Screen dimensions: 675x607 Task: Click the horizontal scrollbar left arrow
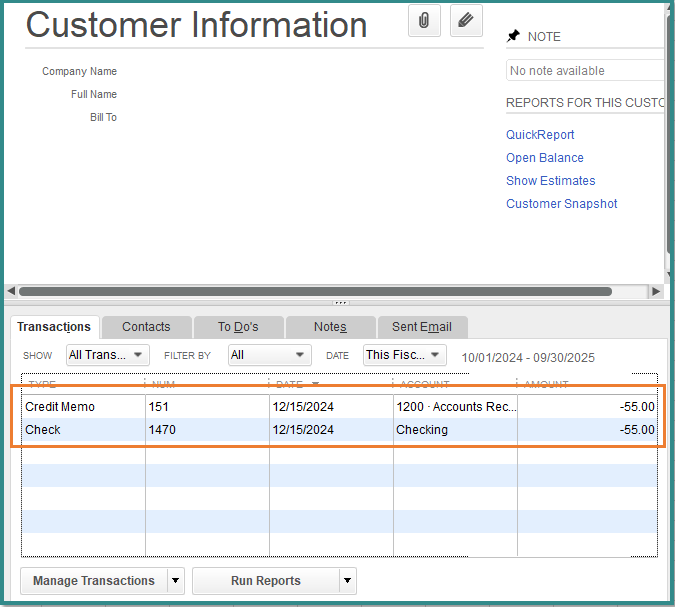click(12, 291)
